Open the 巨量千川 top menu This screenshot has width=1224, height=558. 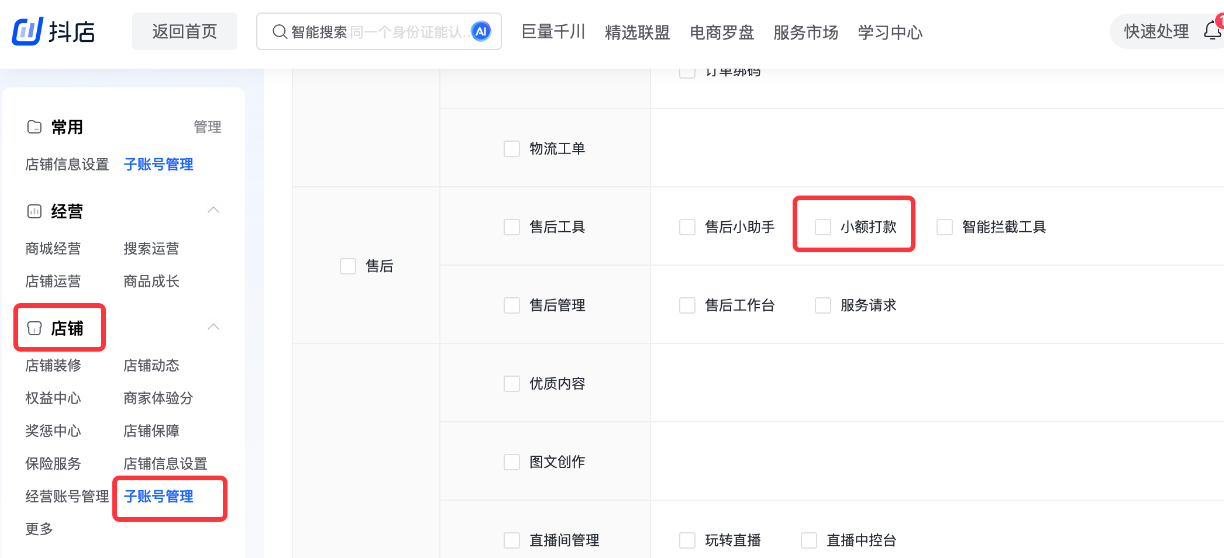point(553,32)
